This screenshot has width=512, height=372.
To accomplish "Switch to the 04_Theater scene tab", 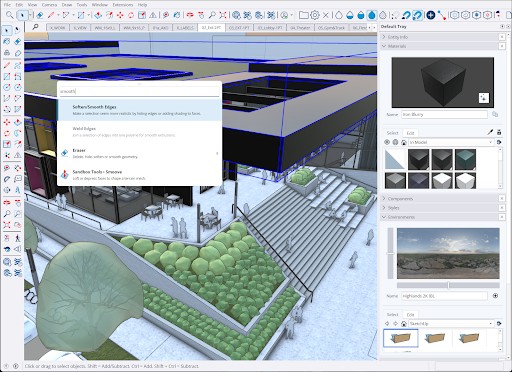I will (300, 28).
